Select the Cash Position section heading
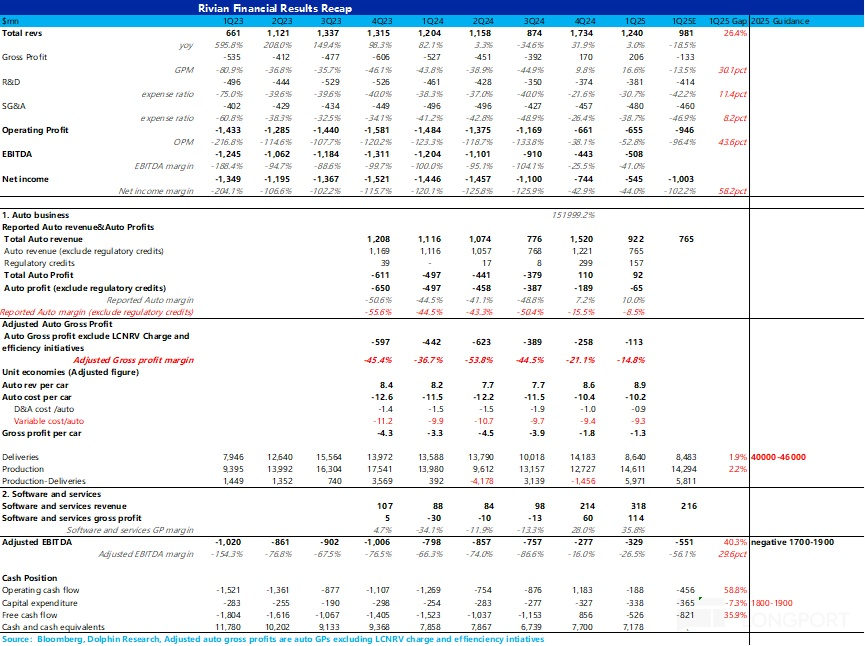Screen dimensions: 865x646 pos(30,577)
